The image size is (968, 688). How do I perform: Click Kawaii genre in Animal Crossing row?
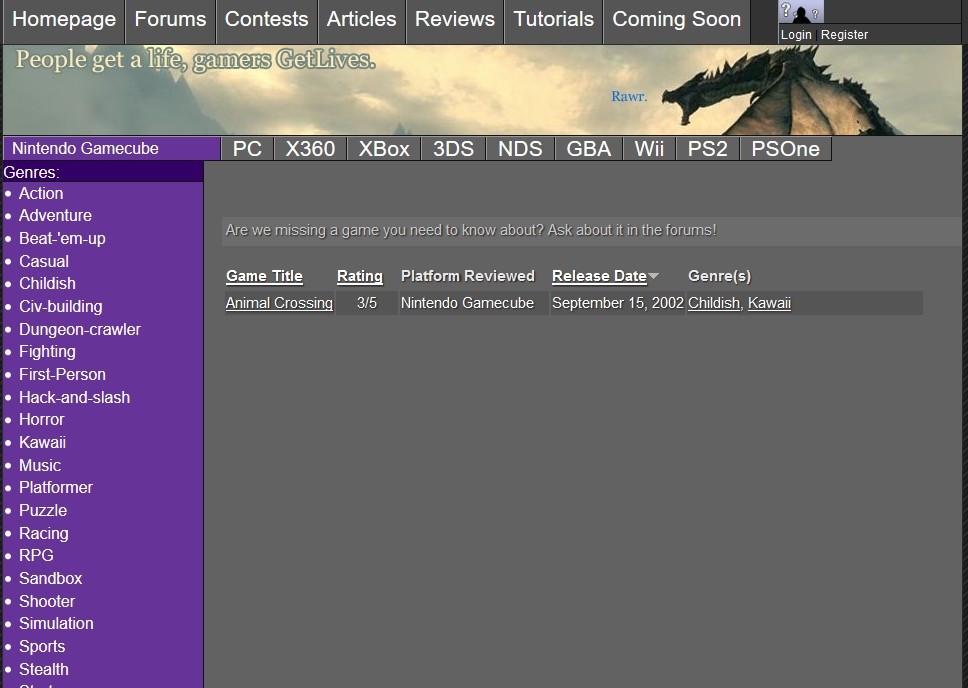[769, 303]
